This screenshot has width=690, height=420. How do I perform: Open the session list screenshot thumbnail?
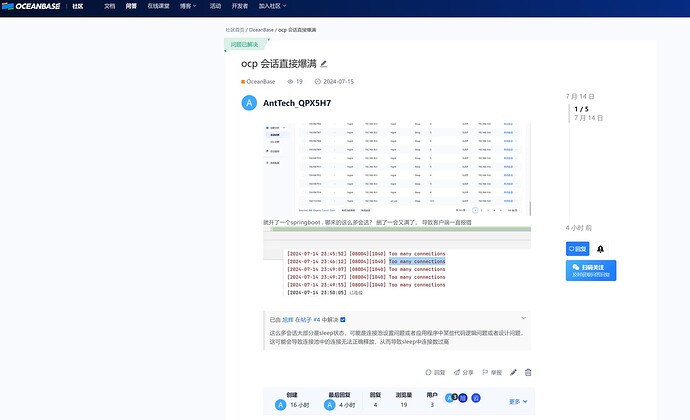[x=397, y=169]
